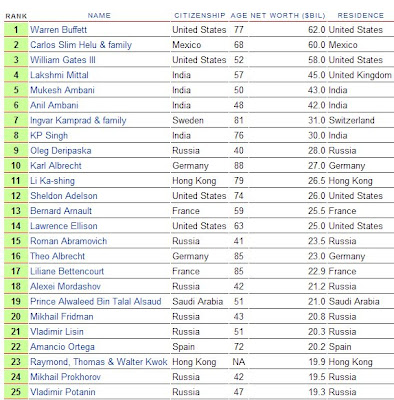This screenshot has height=400, width=394.
Task: Click the Residence column header
Action: tap(361, 15)
